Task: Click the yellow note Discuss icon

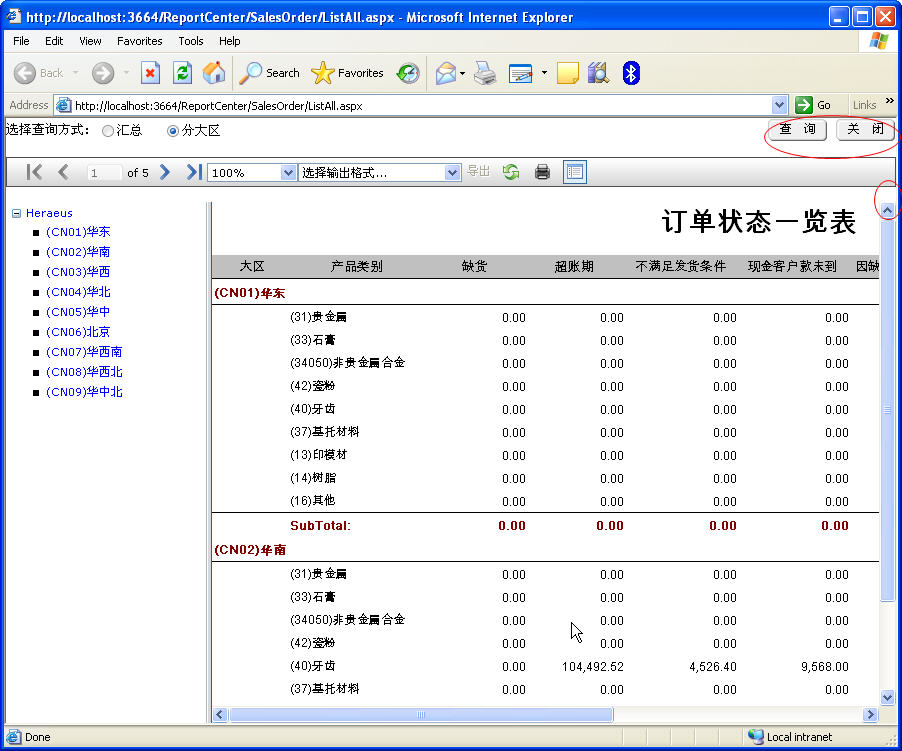Action: click(x=568, y=74)
